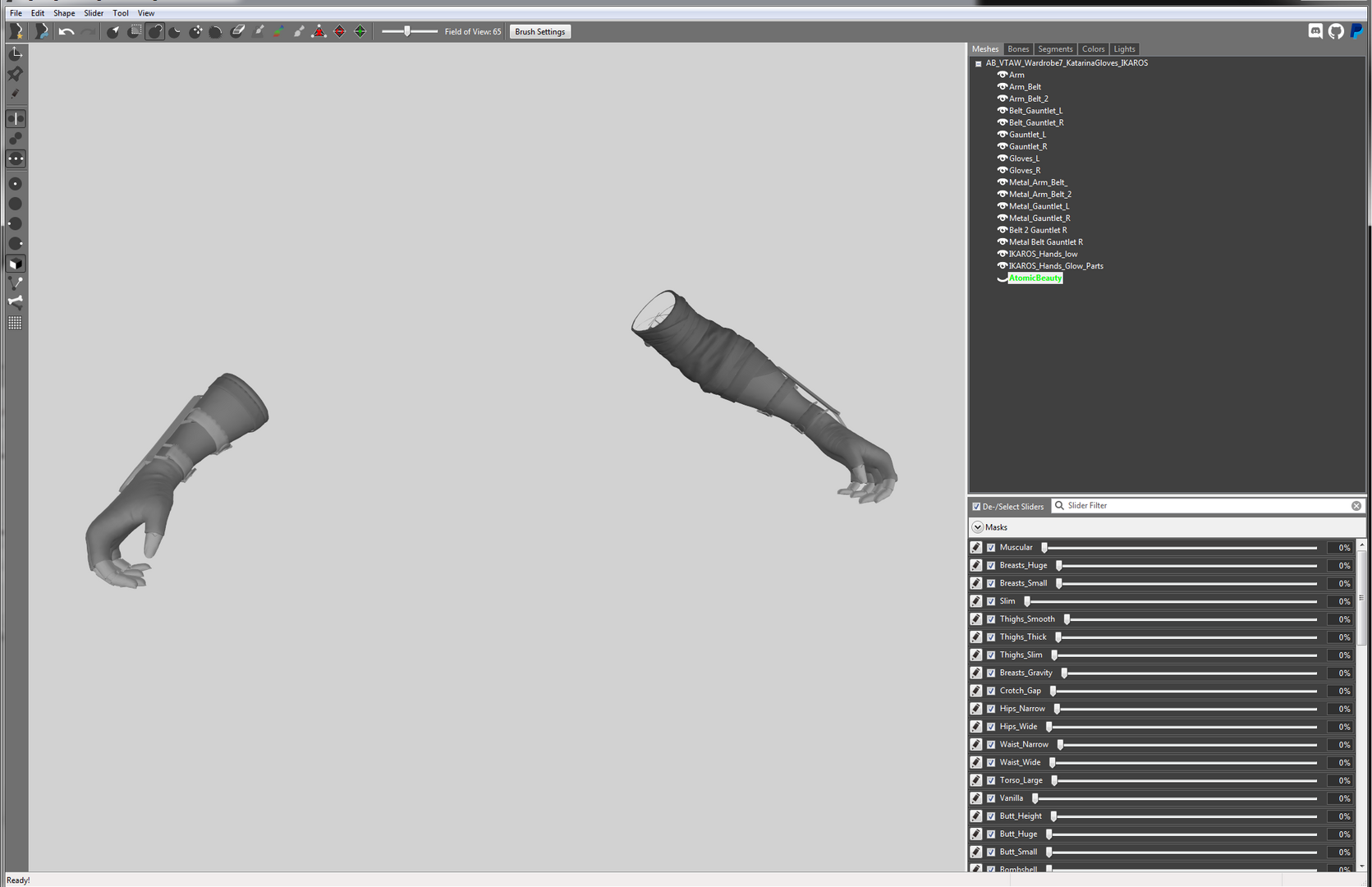1372x887 pixels.
Task: Open the Slider menu
Action: (94, 13)
